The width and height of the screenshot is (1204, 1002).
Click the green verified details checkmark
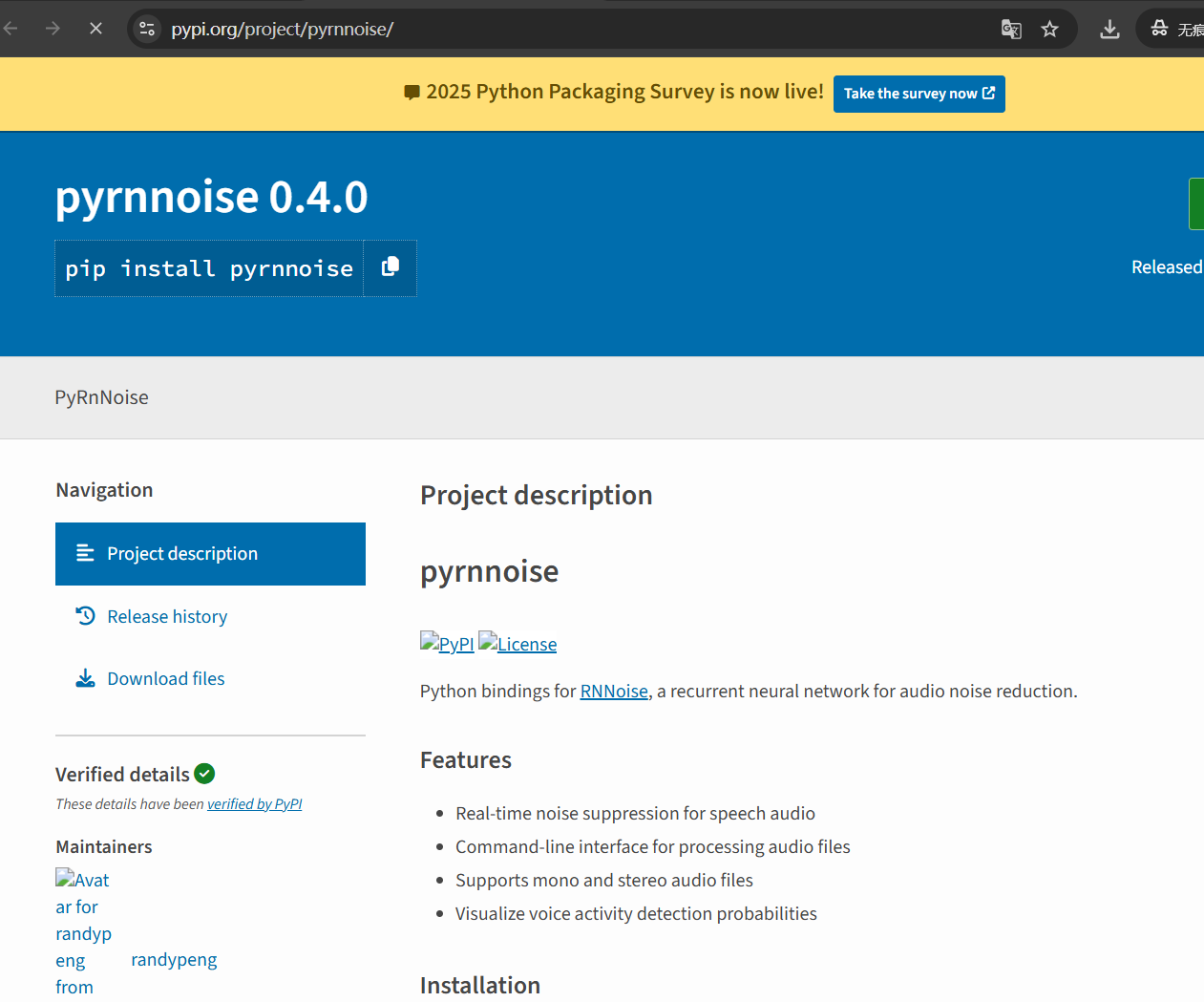click(x=204, y=774)
